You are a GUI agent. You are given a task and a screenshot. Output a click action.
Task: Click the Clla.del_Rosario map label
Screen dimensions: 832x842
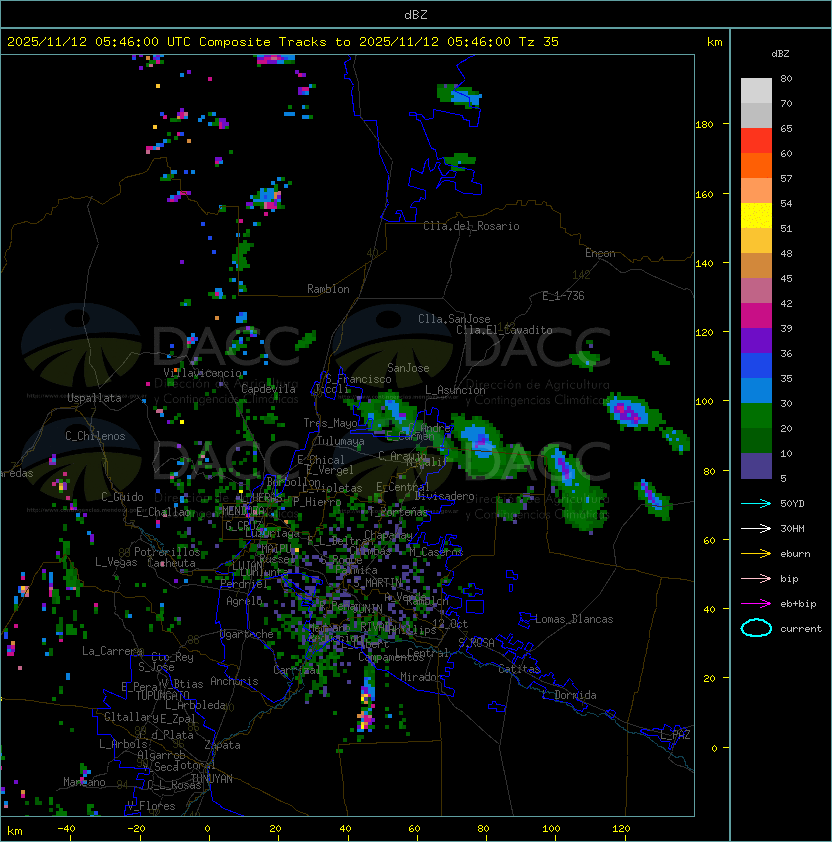coord(471,226)
